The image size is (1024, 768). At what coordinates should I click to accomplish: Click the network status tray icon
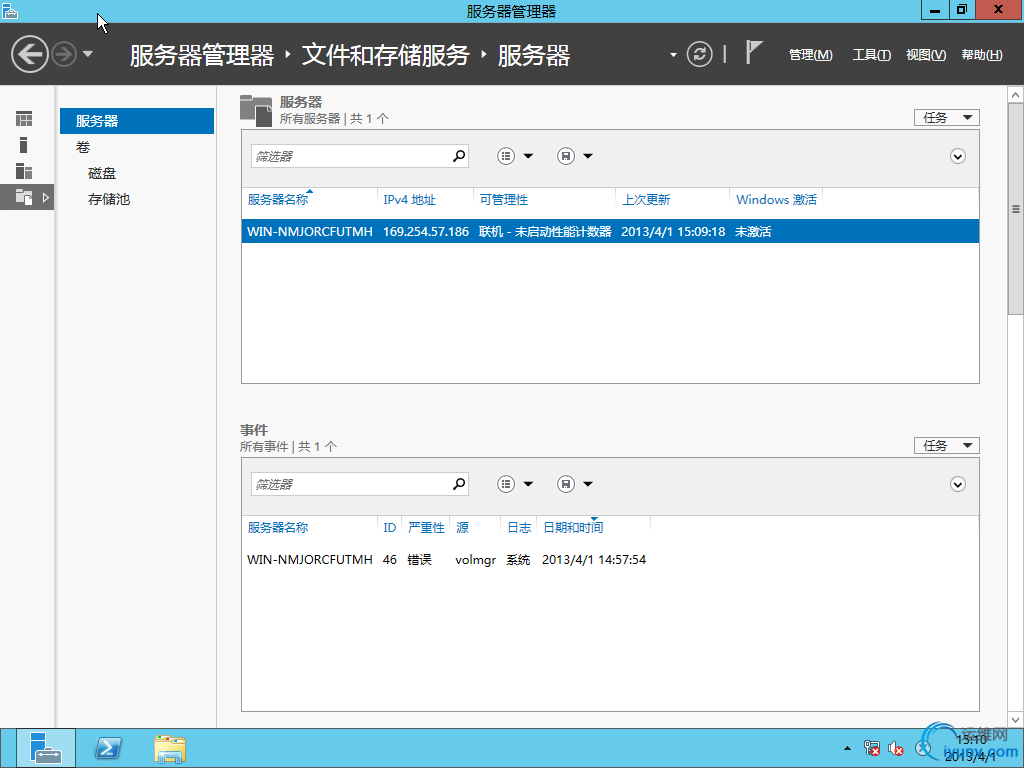872,748
